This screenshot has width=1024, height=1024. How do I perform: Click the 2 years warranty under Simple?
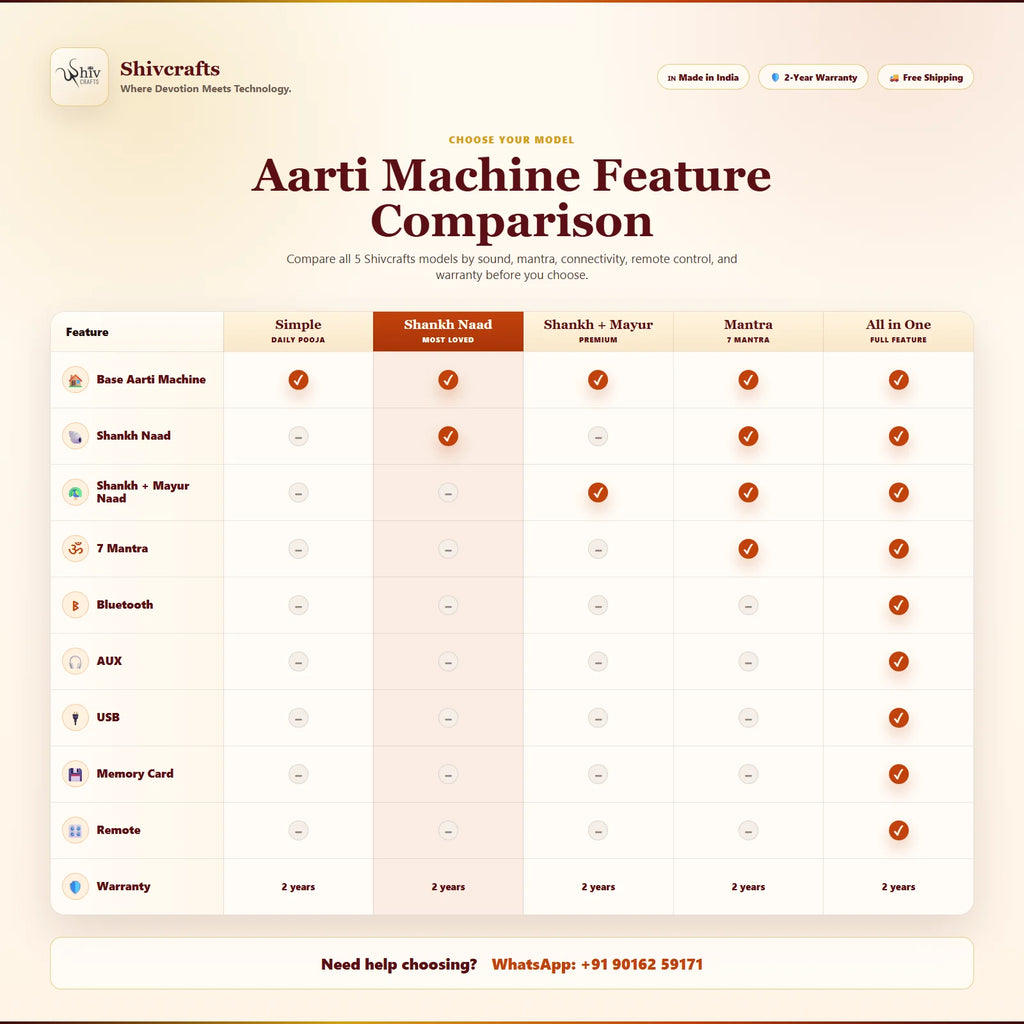tap(298, 887)
